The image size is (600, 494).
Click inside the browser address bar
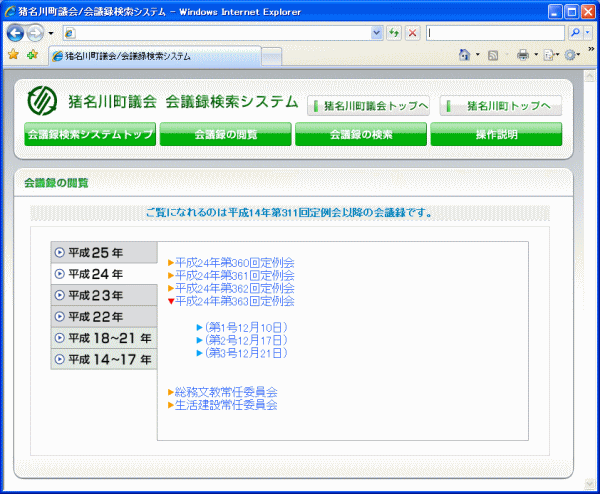coord(217,33)
